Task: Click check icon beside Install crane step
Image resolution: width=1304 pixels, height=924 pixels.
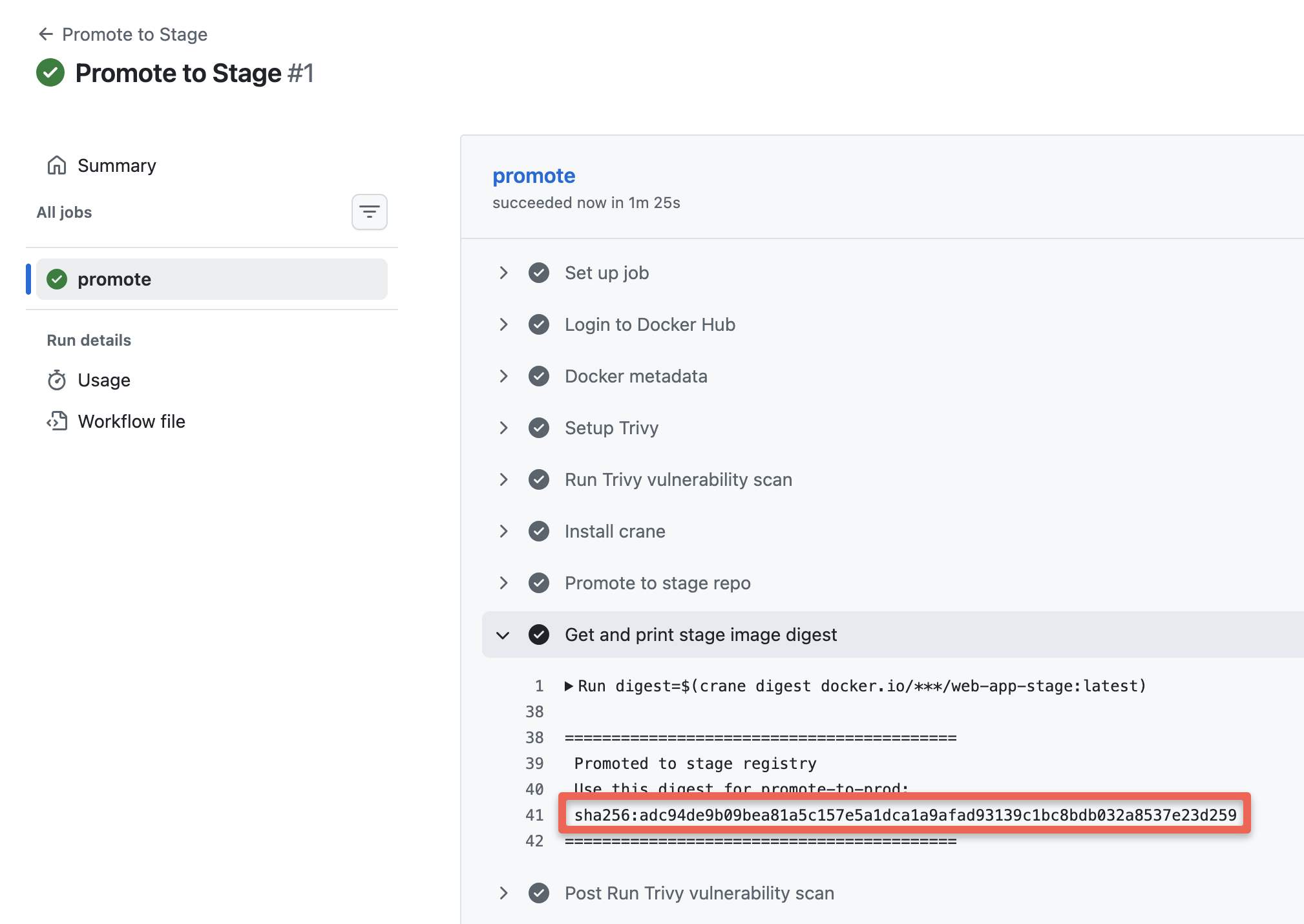Action: [x=538, y=531]
